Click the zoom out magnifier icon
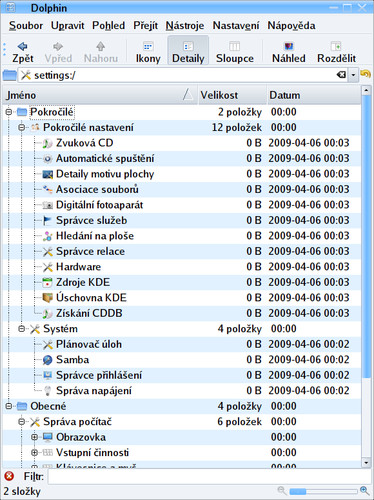This screenshot has height=500, width=374. coord(282,491)
